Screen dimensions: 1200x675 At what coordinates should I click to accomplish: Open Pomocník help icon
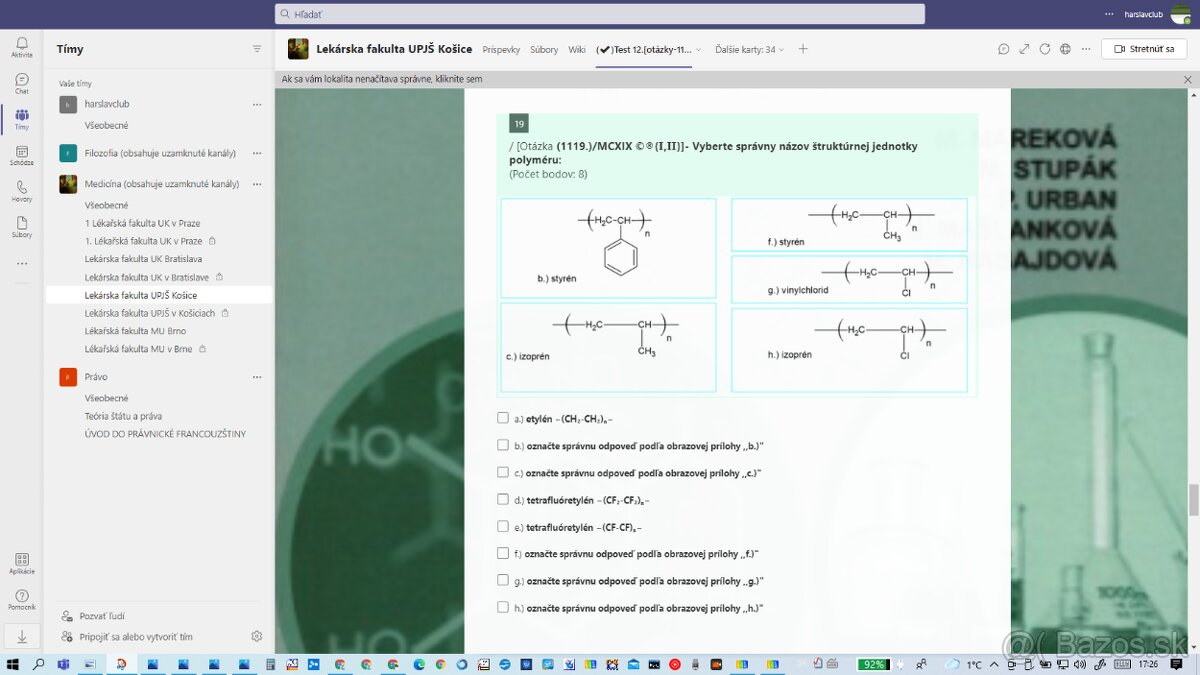[22, 599]
